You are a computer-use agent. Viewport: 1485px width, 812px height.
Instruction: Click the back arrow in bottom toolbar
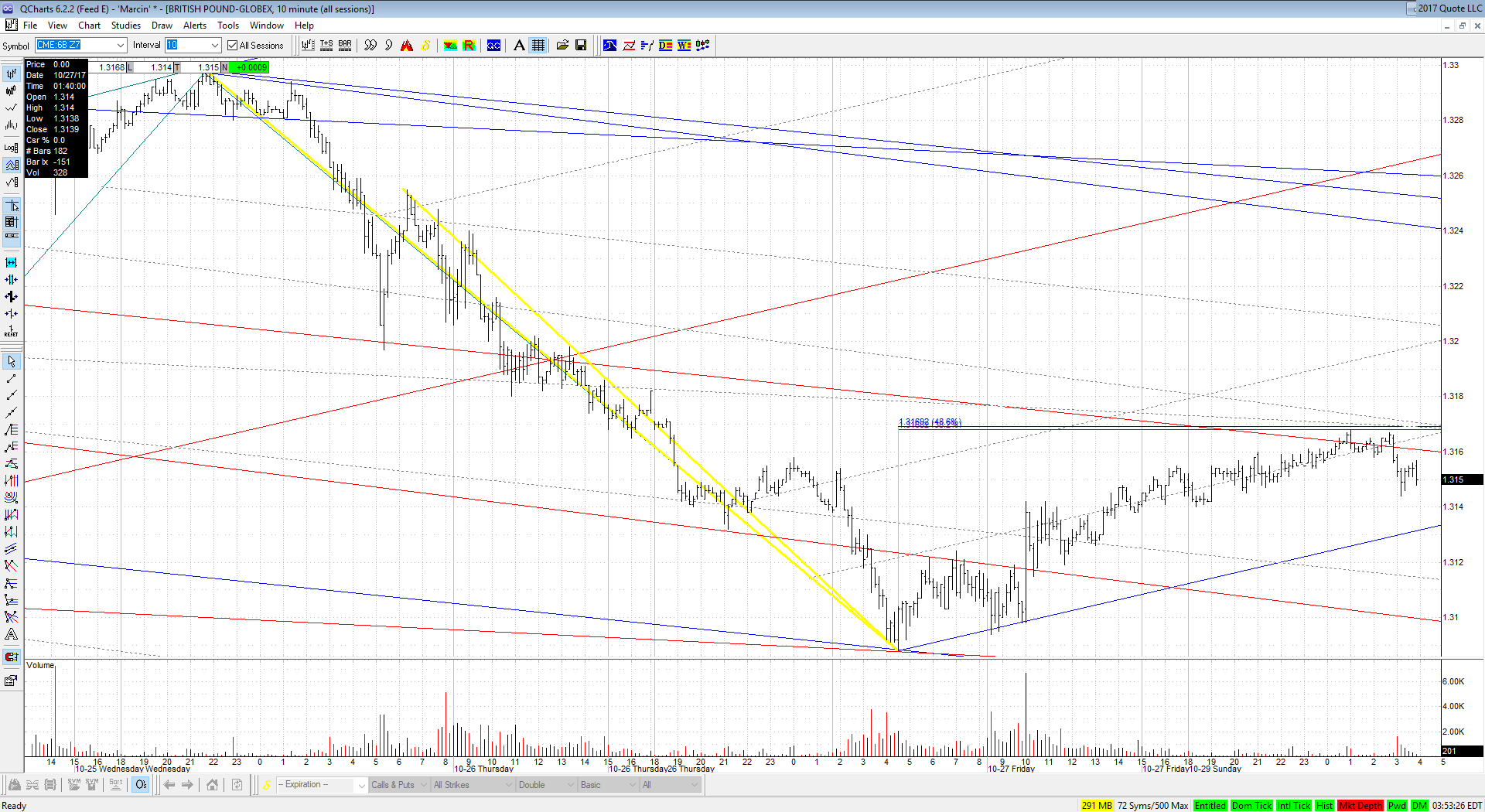pos(169,785)
